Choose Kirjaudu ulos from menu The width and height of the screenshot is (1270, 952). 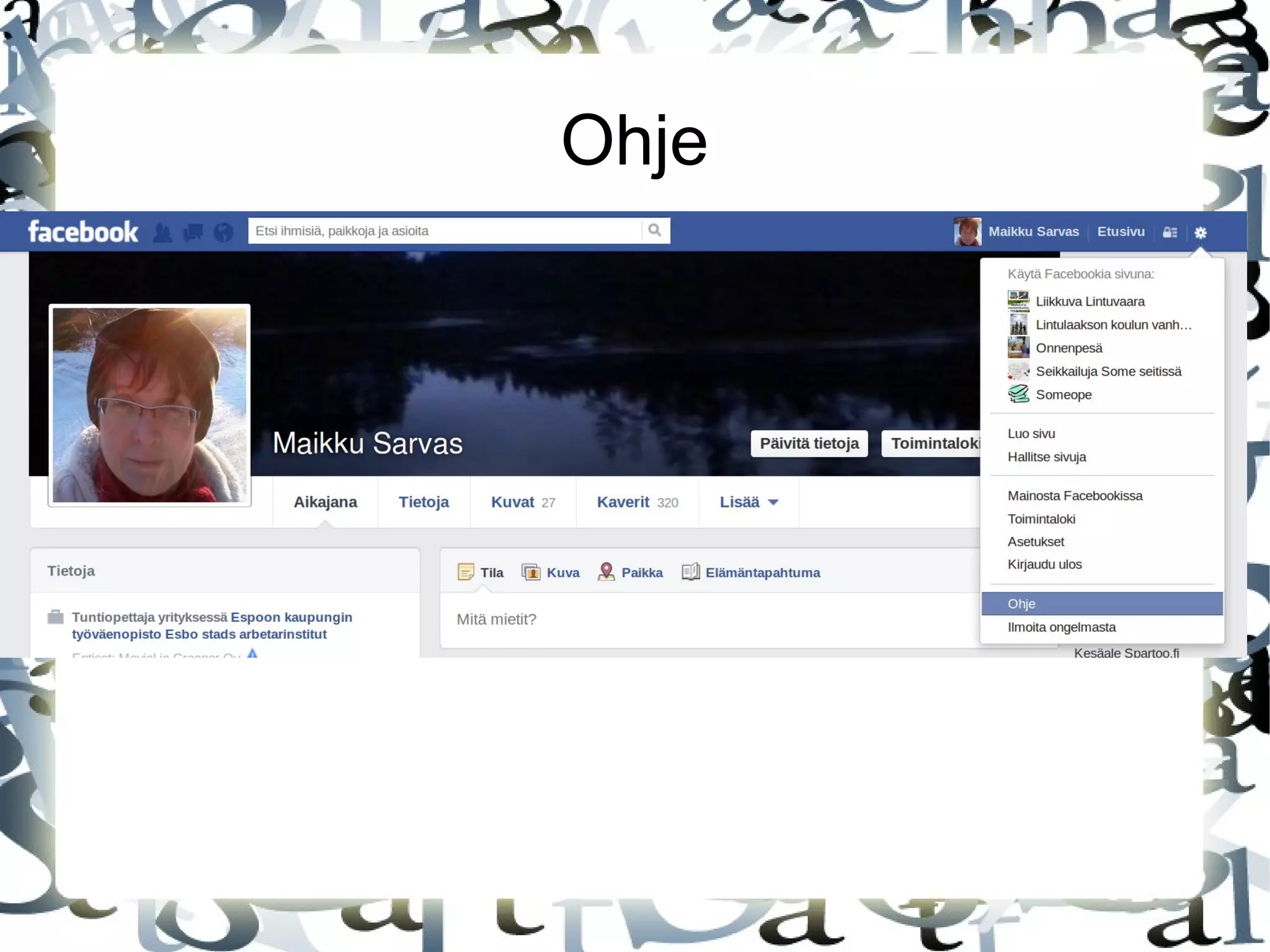tap(1044, 564)
